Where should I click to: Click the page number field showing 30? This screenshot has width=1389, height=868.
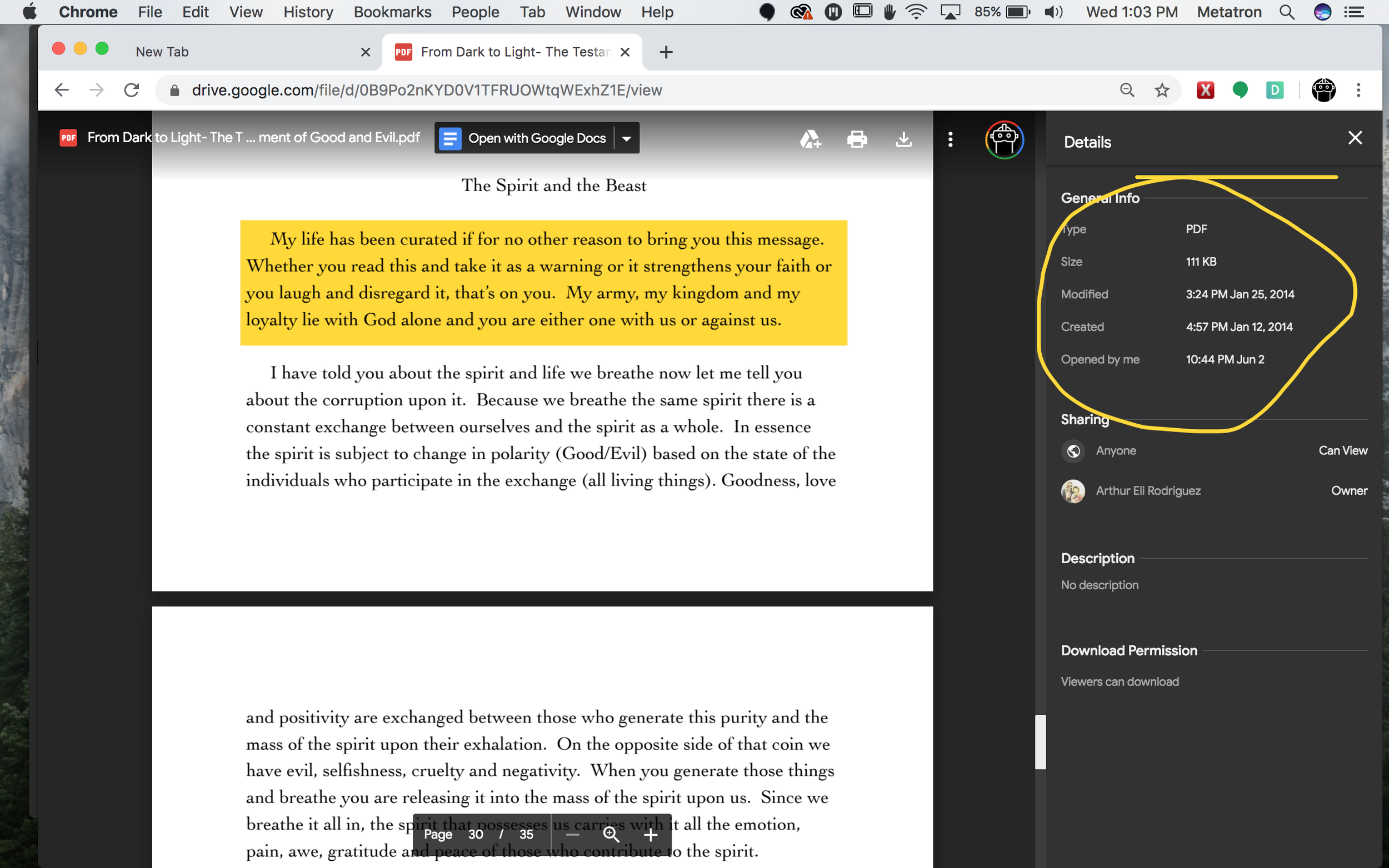point(476,834)
